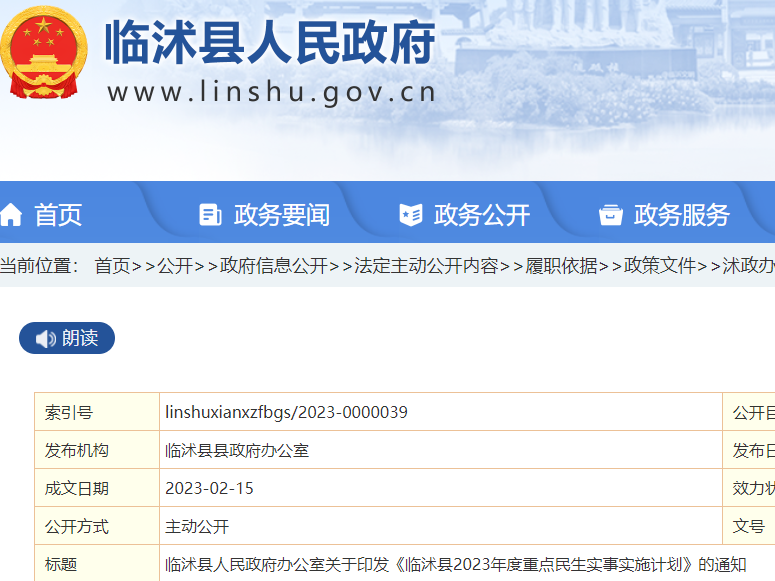
Task: Click the www.linshu.gov.cn address text
Action: pyautogui.click(x=272, y=92)
